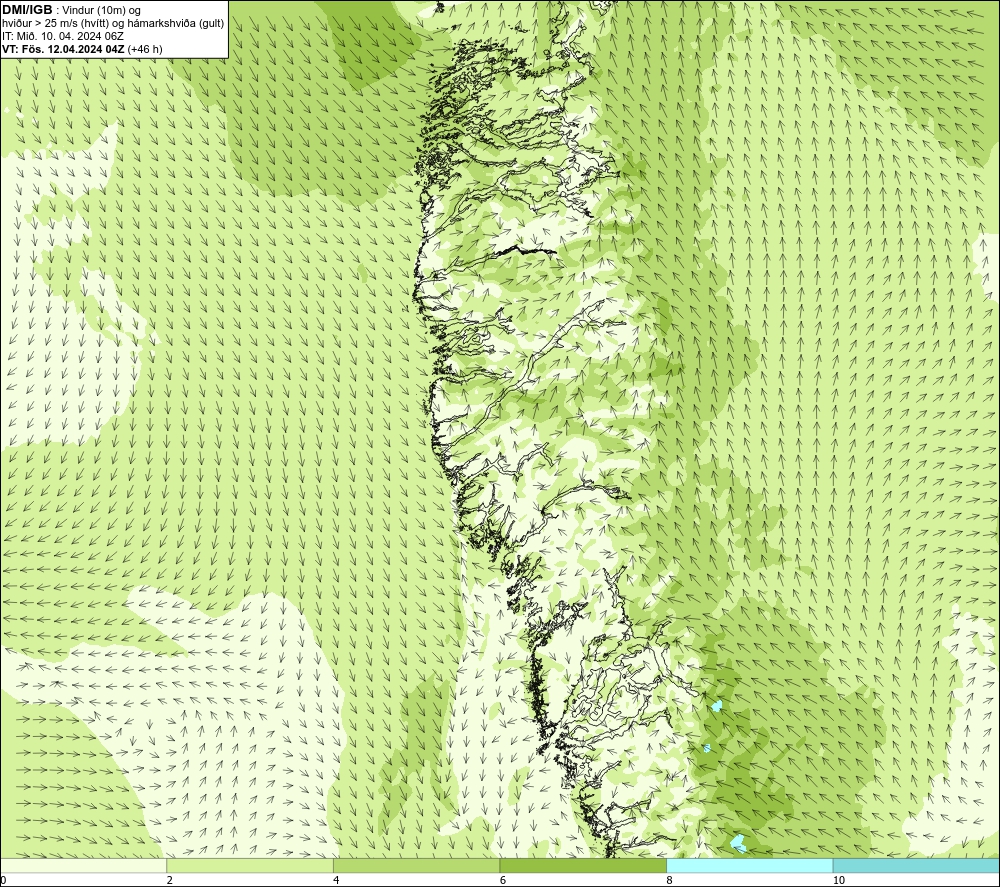Click the 4–6 m/s medium green legend swatch
1000x887 pixels.
416,865
